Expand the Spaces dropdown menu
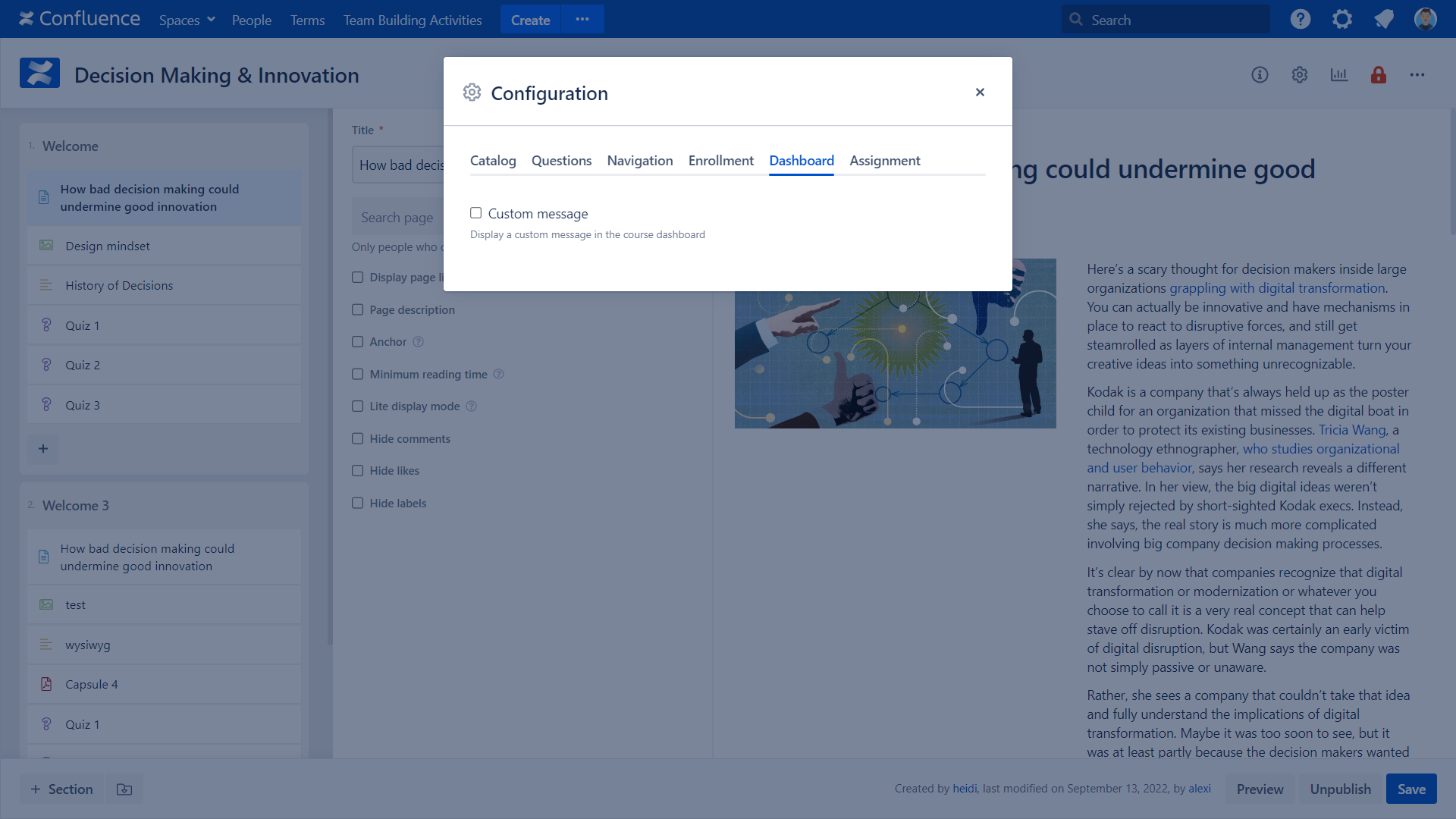Screen dimensions: 1456x819 click(187, 20)
